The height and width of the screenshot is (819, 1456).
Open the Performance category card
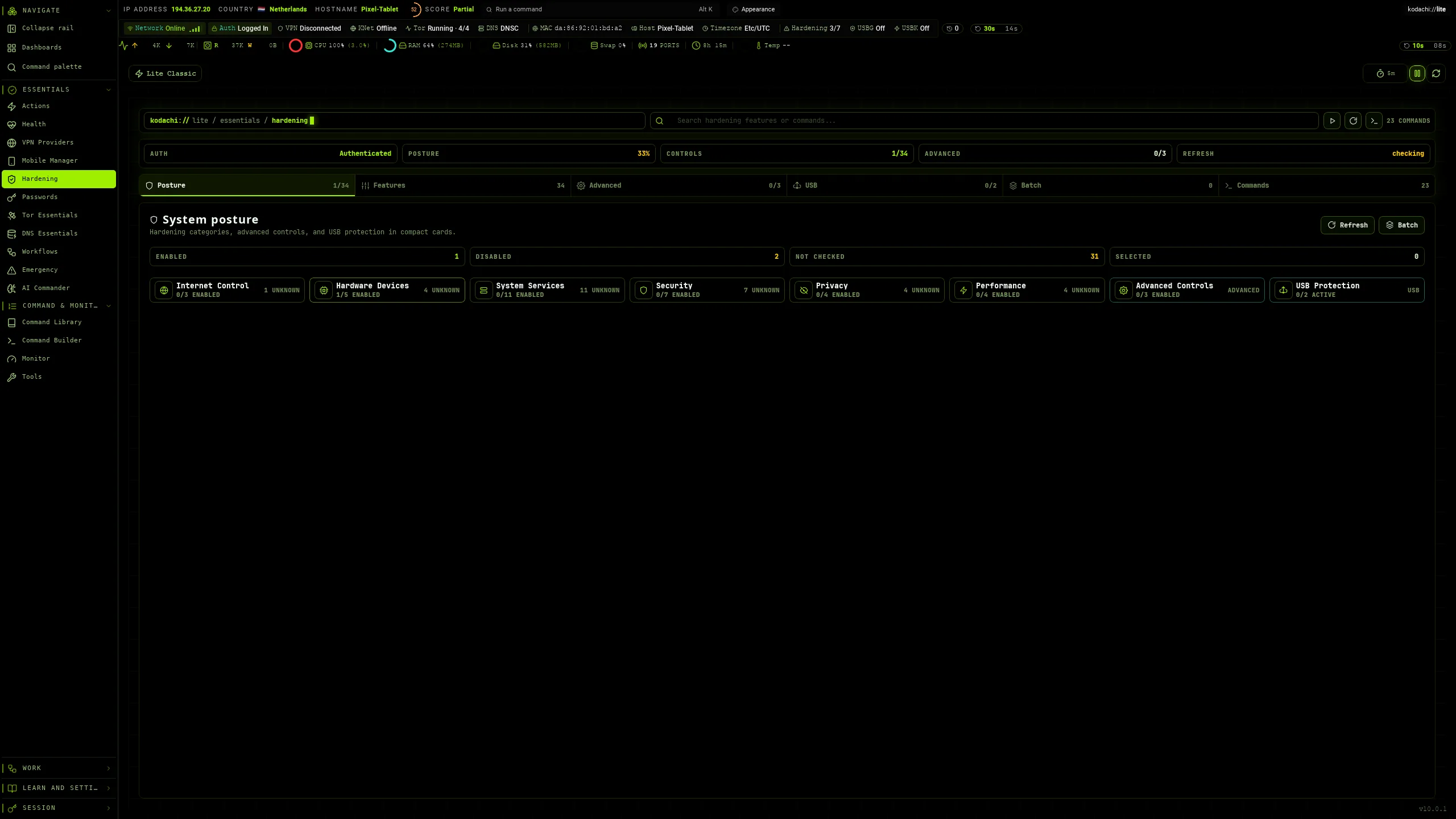pos(1027,290)
